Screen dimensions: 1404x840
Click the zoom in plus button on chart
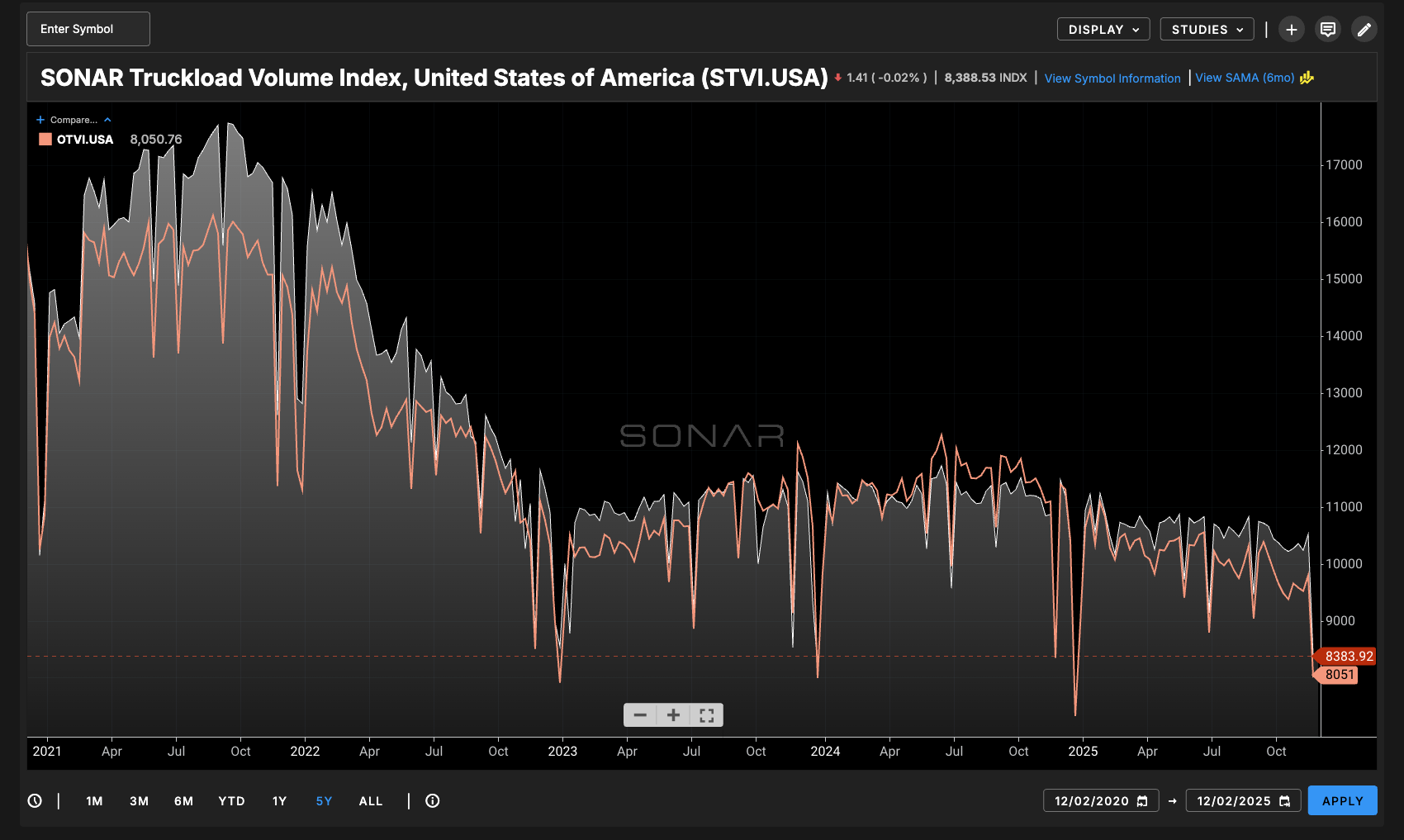pos(673,715)
